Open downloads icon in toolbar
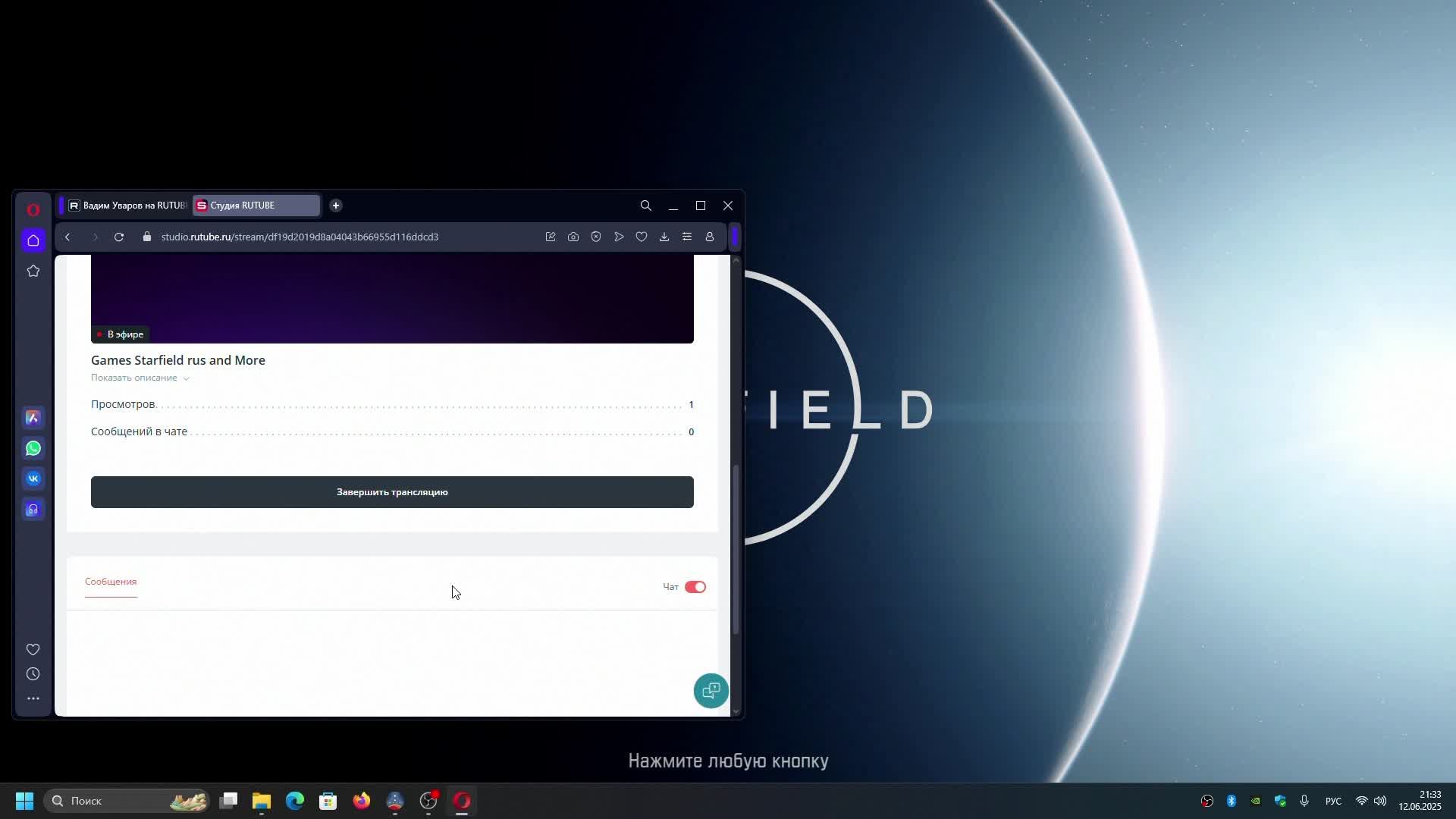Screen dimensions: 1456x819 pyautogui.click(x=664, y=237)
